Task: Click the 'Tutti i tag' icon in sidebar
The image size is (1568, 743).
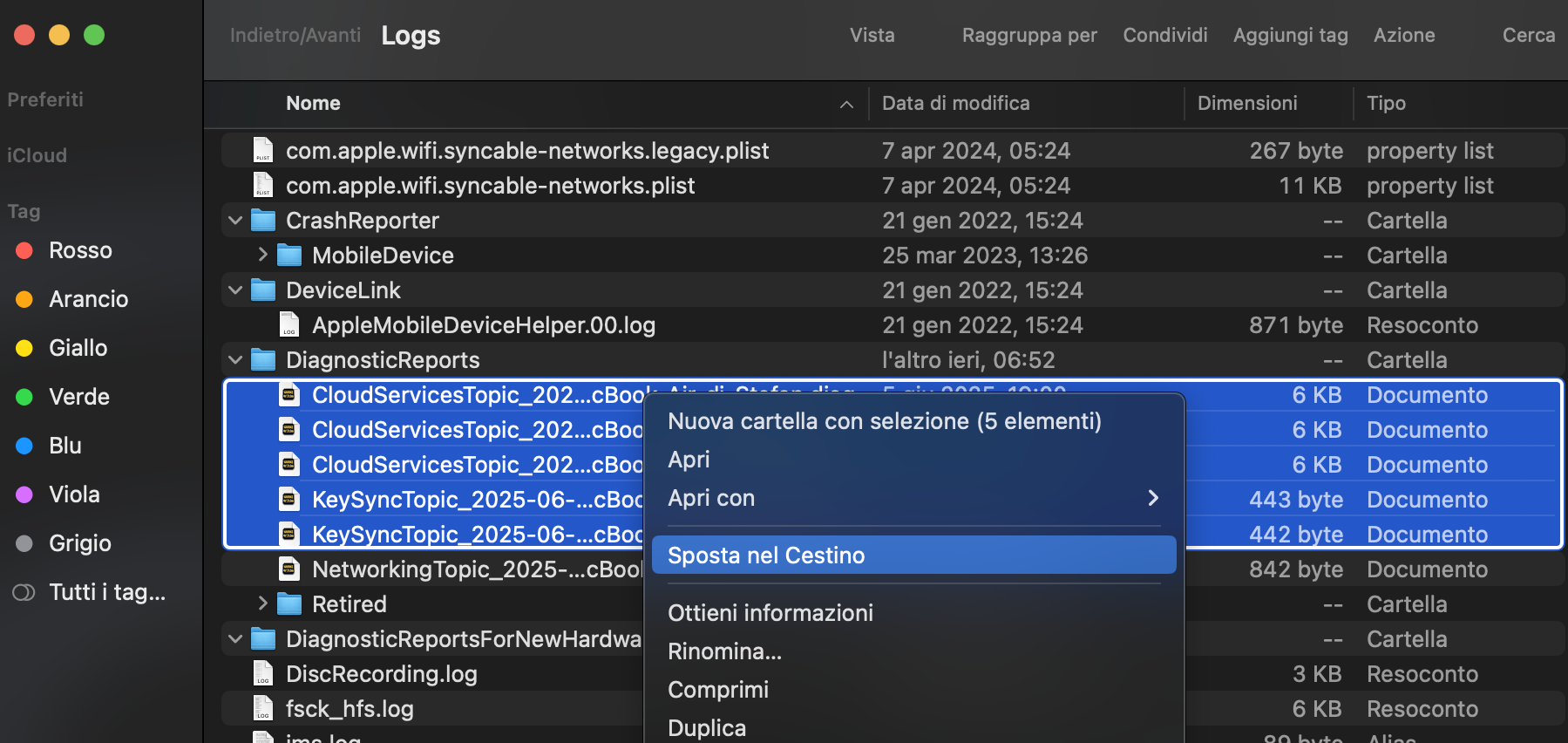Action: 24,591
